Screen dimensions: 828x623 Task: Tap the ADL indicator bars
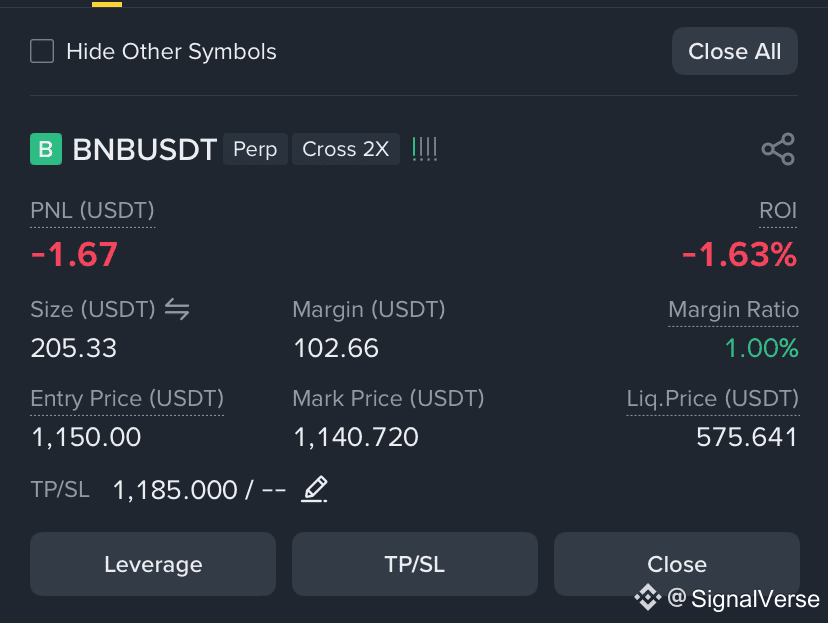click(425, 149)
